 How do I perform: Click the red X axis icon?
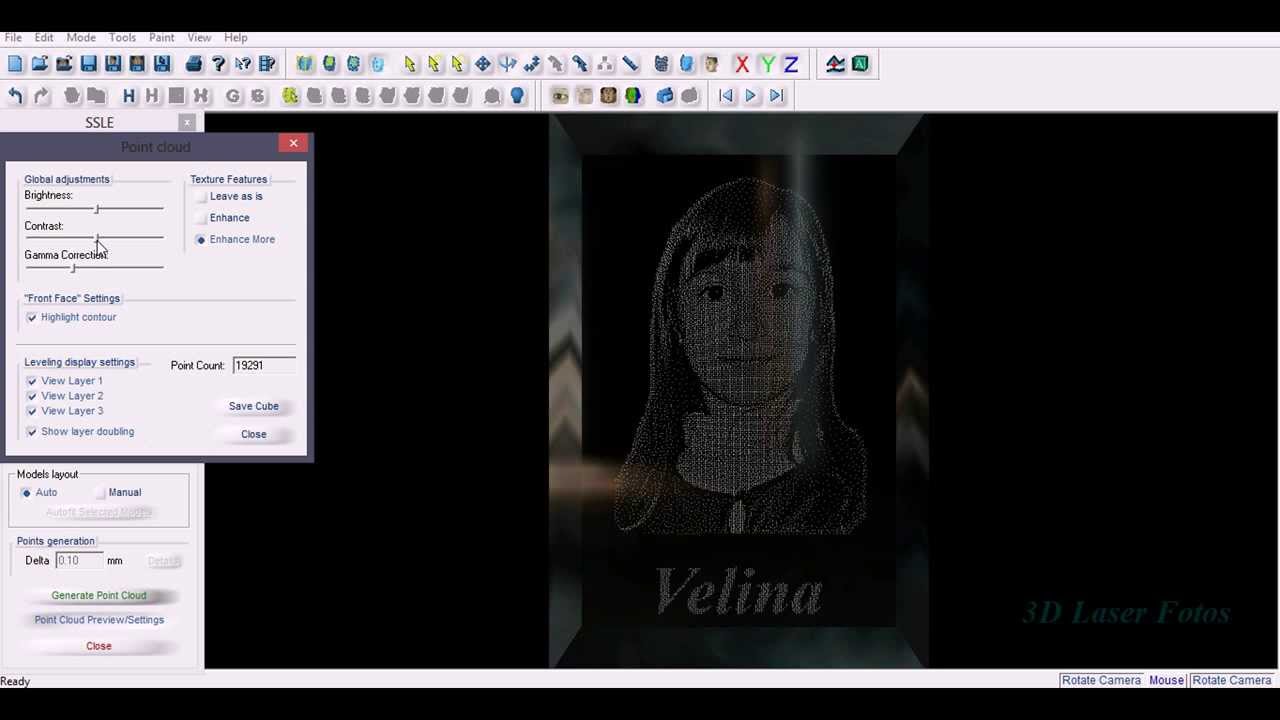(x=742, y=64)
